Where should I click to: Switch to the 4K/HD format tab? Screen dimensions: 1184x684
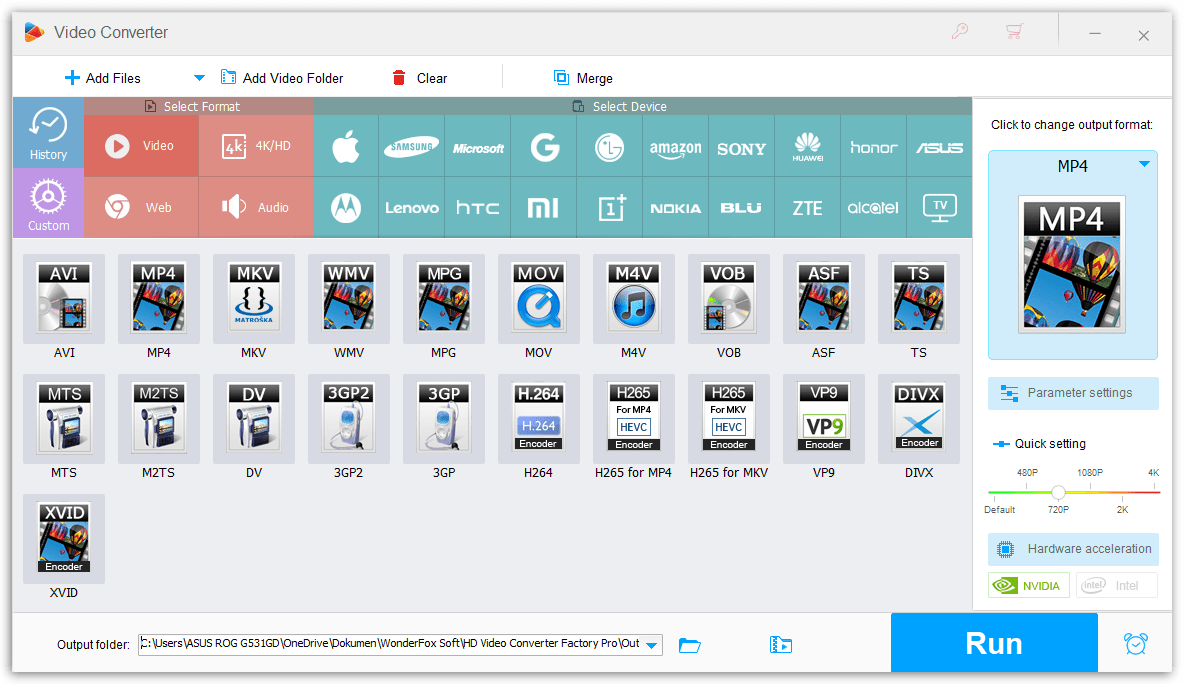tap(256, 146)
